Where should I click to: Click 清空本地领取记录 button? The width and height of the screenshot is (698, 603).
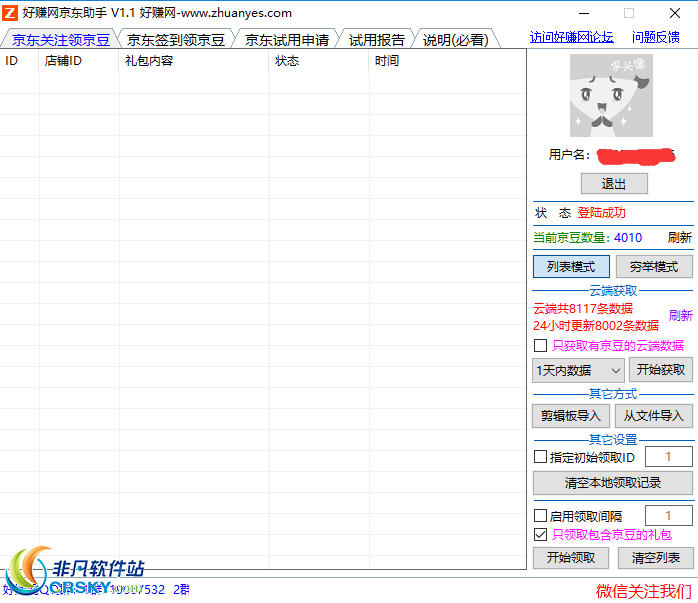click(x=613, y=483)
